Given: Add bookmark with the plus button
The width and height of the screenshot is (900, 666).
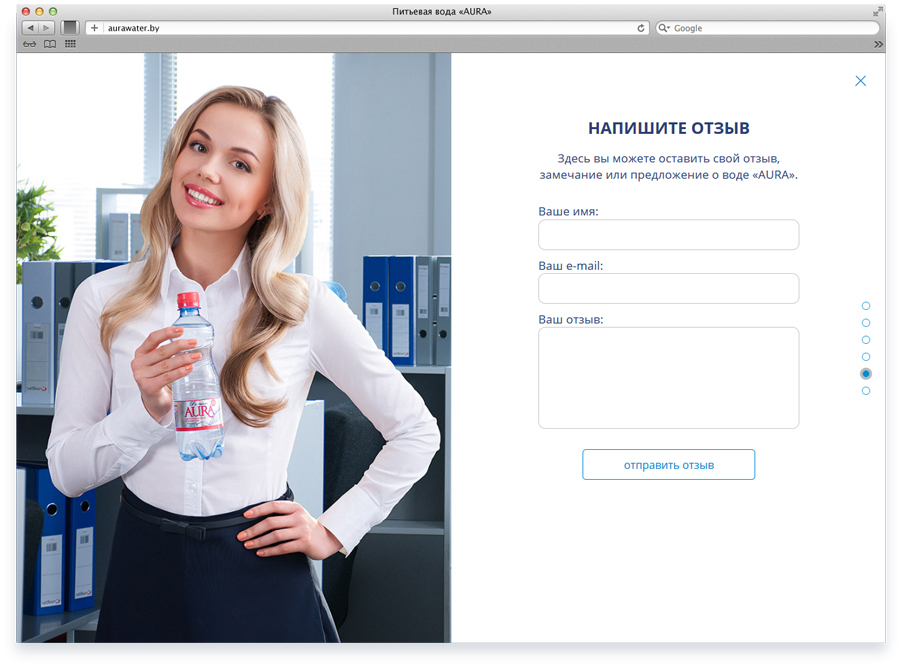Looking at the screenshot, I should [94, 28].
